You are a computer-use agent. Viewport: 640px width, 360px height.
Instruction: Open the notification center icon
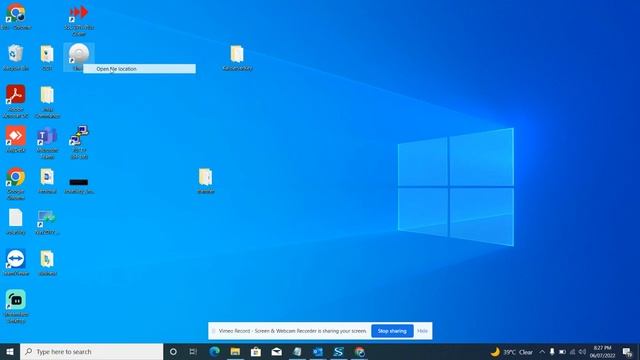(628, 352)
